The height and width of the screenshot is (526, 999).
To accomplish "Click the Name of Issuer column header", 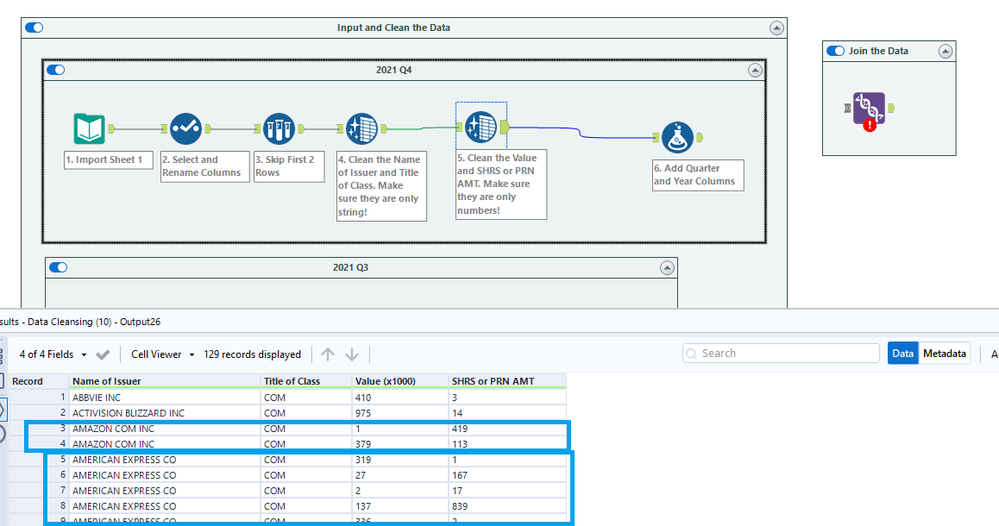I will pos(164,381).
